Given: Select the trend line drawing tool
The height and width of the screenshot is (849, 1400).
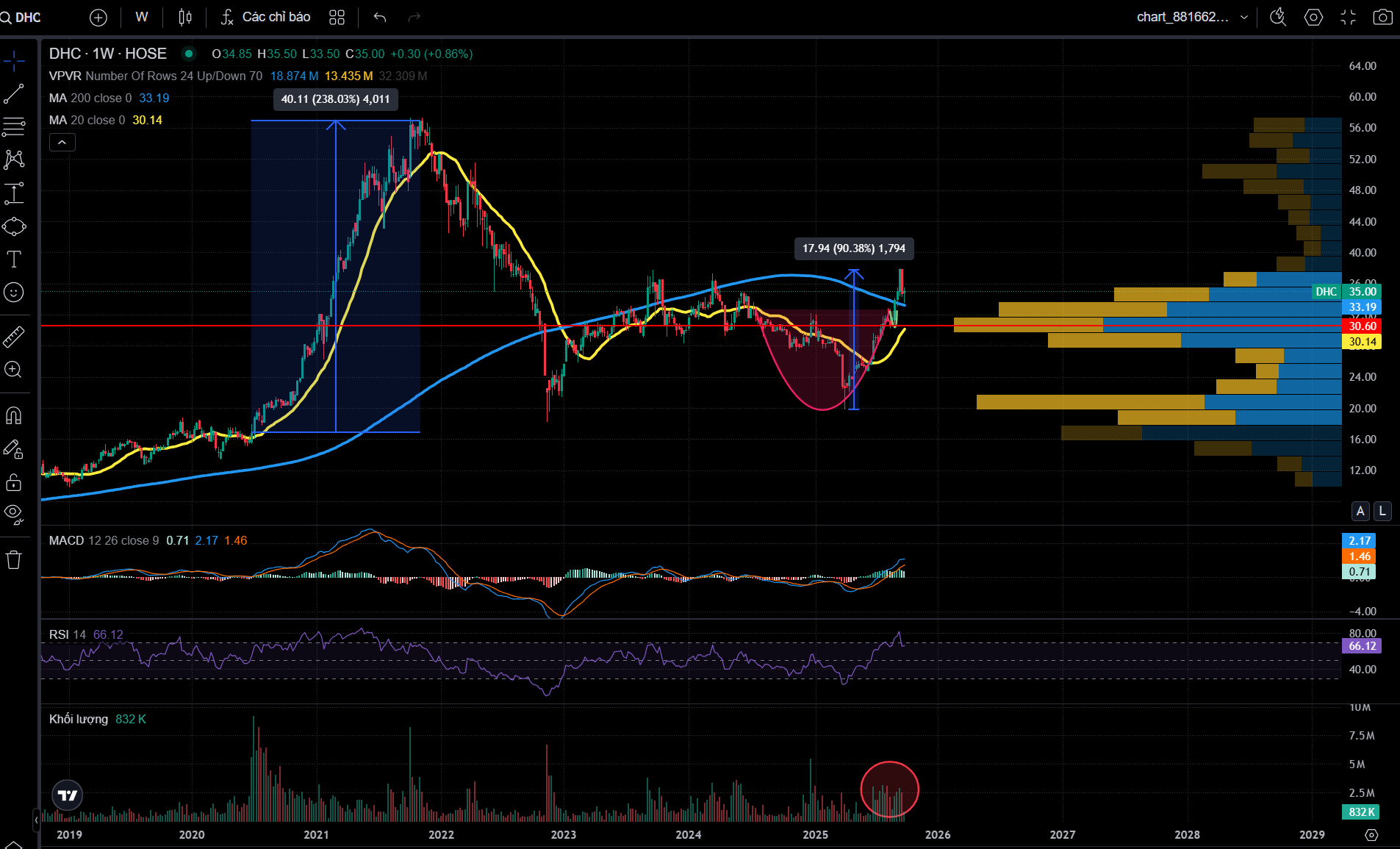Looking at the screenshot, I should [14, 94].
